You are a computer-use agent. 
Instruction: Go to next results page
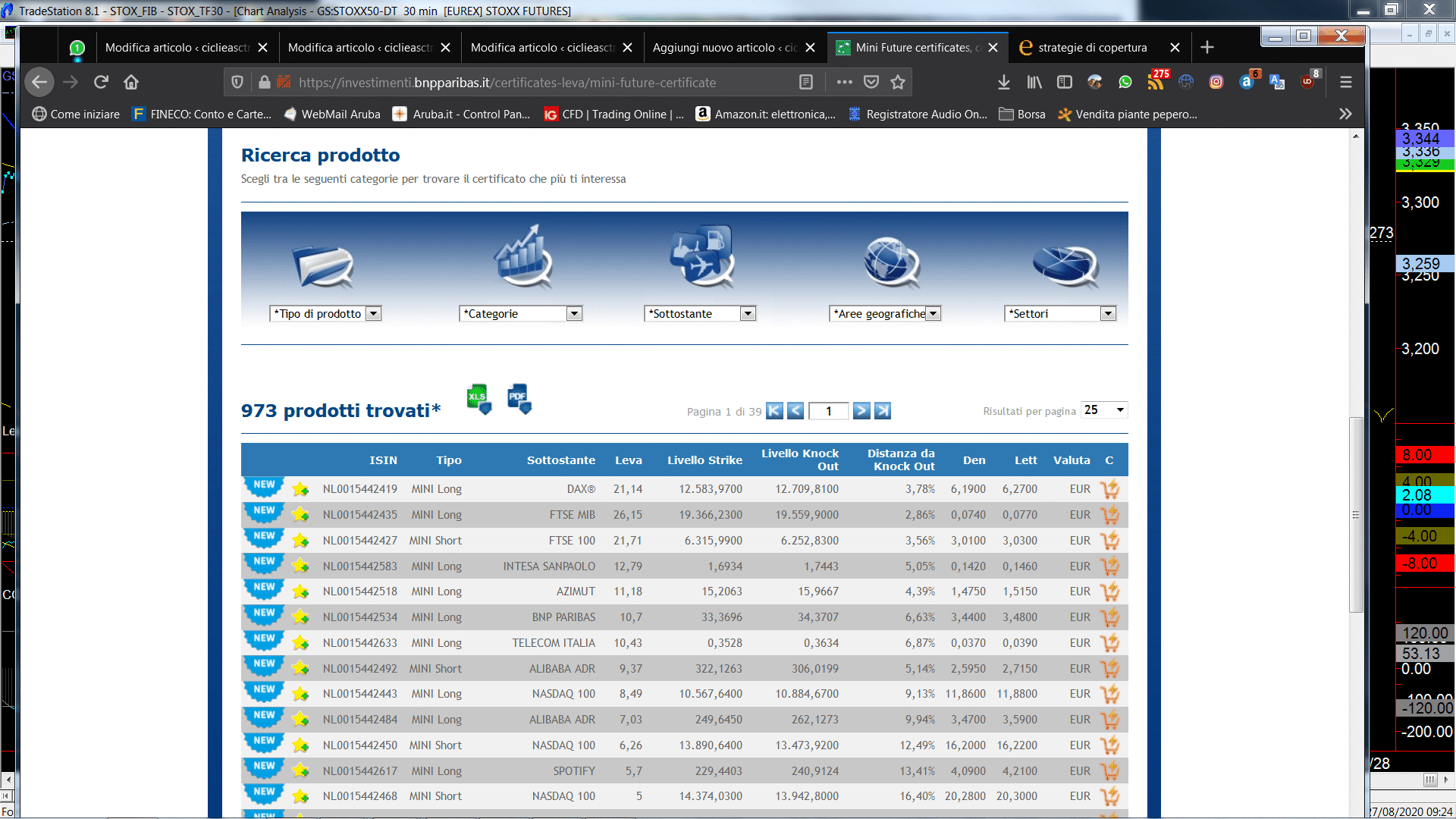(x=861, y=411)
